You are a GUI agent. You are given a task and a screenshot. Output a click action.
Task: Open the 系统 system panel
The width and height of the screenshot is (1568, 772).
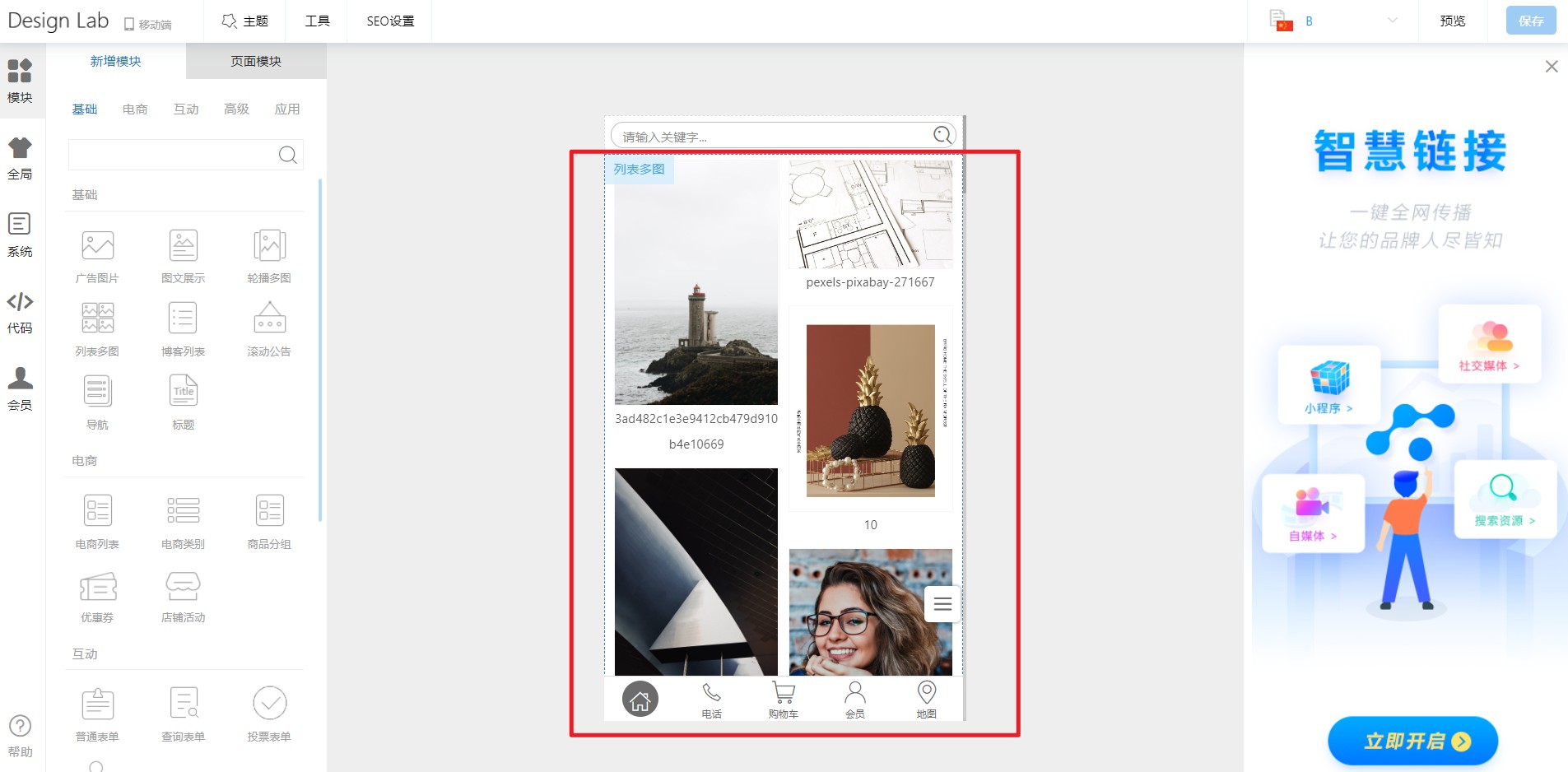(20, 235)
